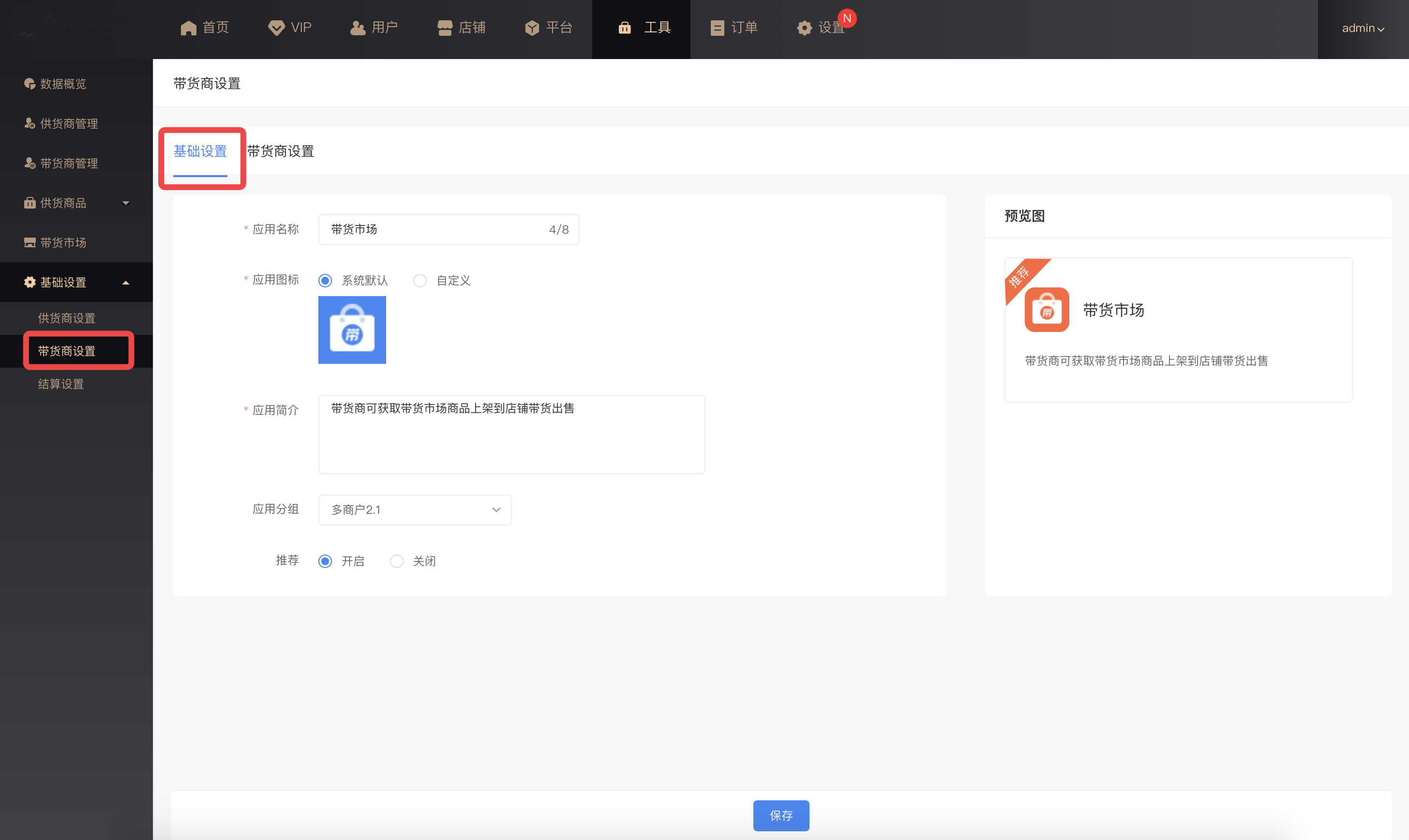Click the 订单 list icon
The image size is (1409, 840).
click(x=717, y=28)
